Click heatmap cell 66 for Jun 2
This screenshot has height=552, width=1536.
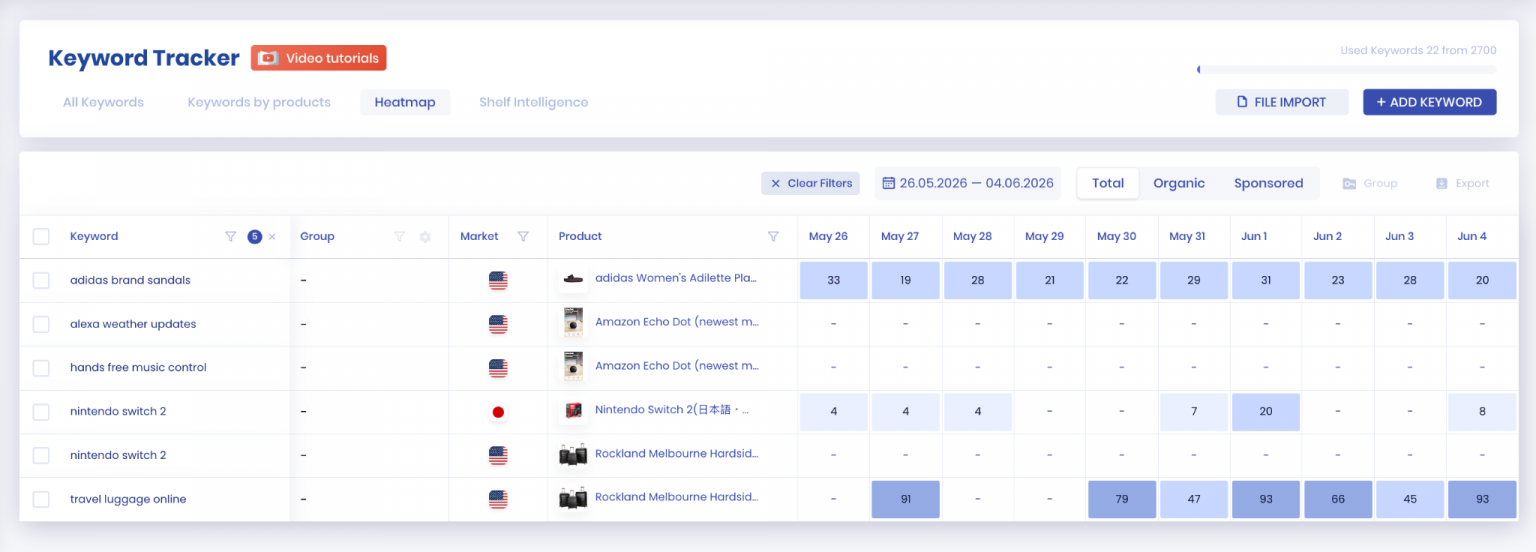(1337, 499)
